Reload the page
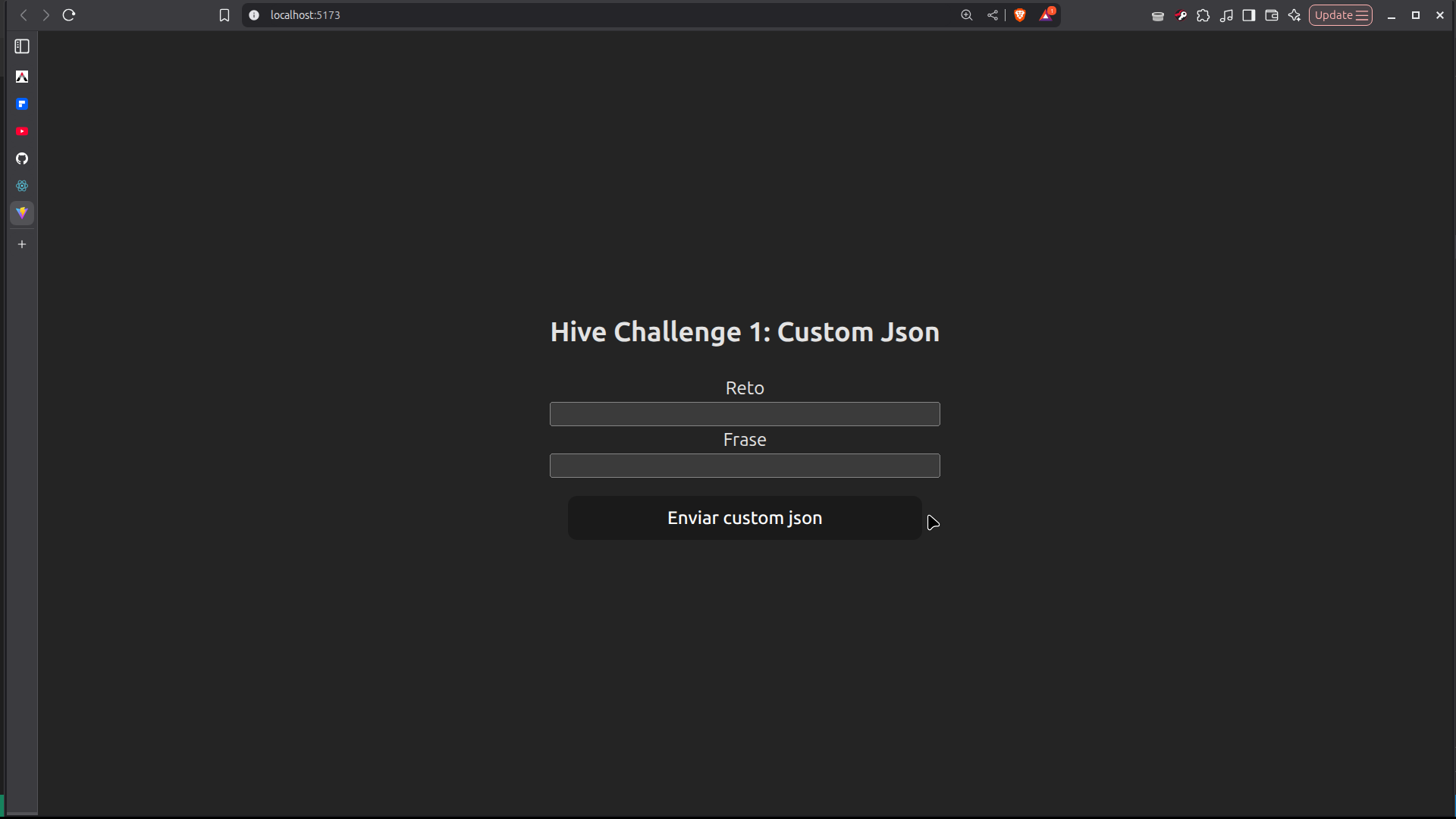 69,15
